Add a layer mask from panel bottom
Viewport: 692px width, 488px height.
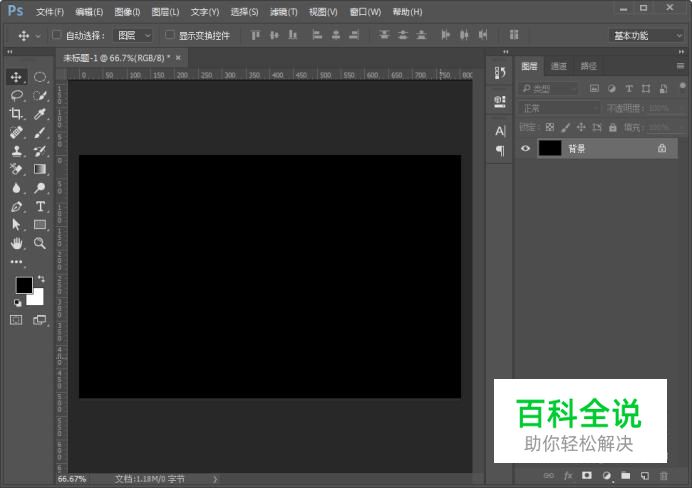587,475
